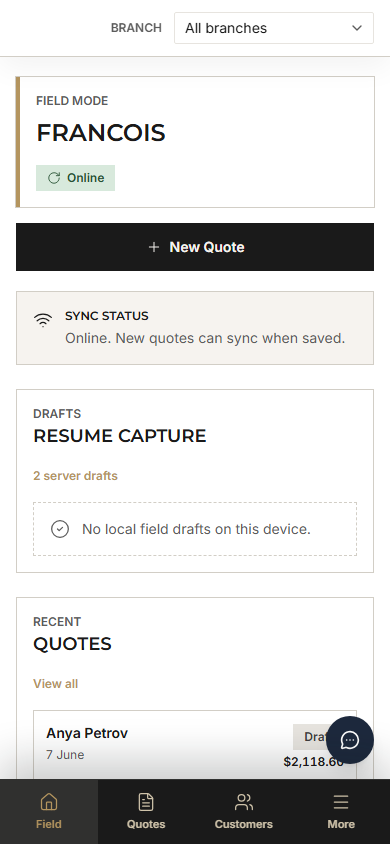
Task: Click the plus icon on New Quote
Action: pos(154,247)
